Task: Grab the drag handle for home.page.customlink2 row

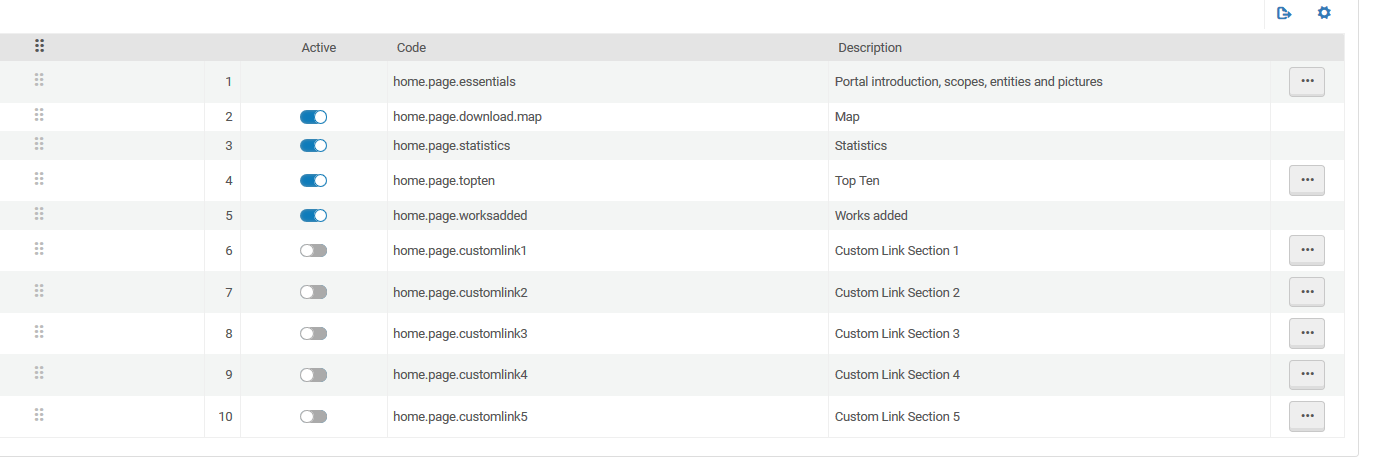Action: tap(40, 291)
